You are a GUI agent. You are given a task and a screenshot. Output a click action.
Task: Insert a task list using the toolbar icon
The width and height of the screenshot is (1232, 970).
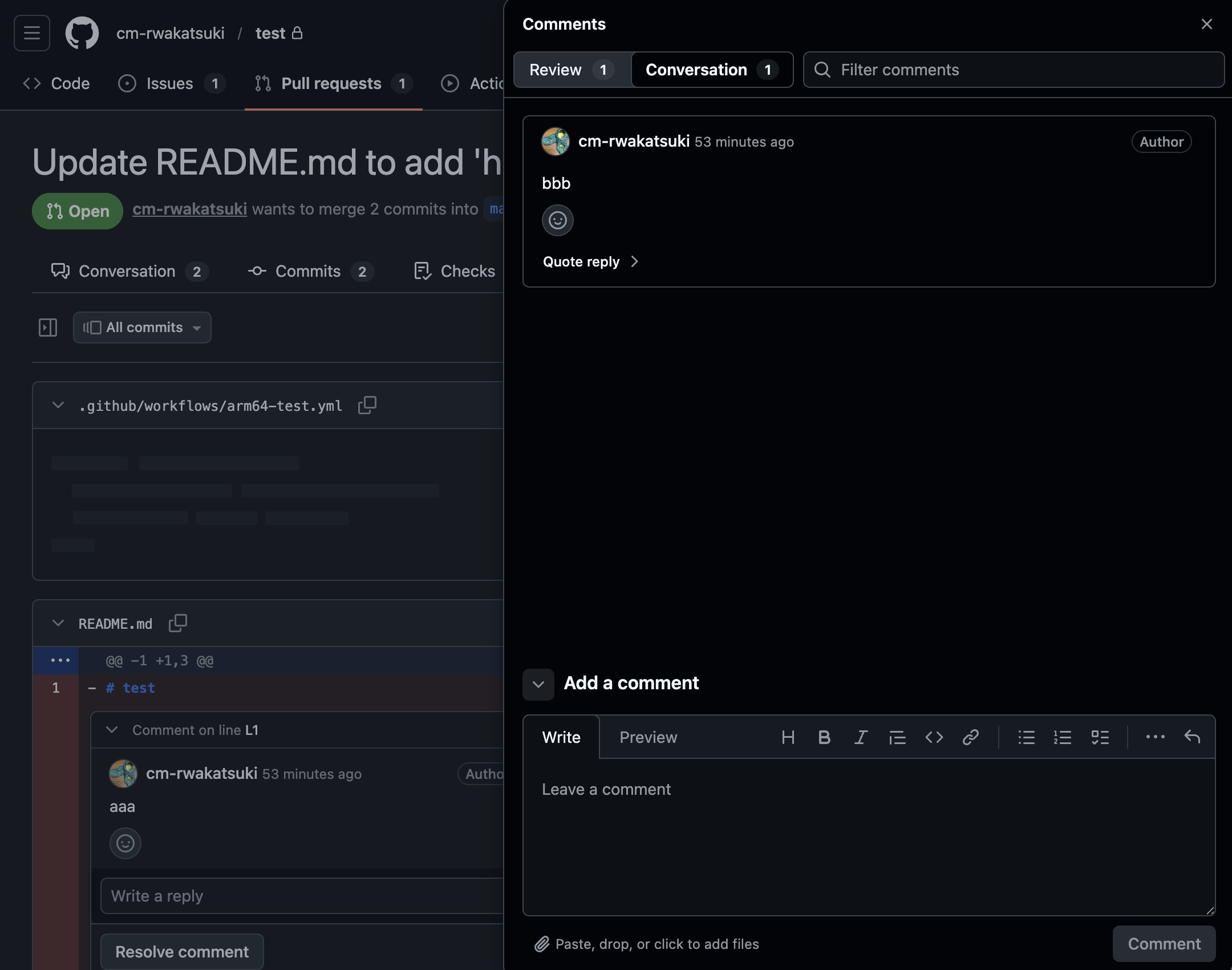[1100, 737]
